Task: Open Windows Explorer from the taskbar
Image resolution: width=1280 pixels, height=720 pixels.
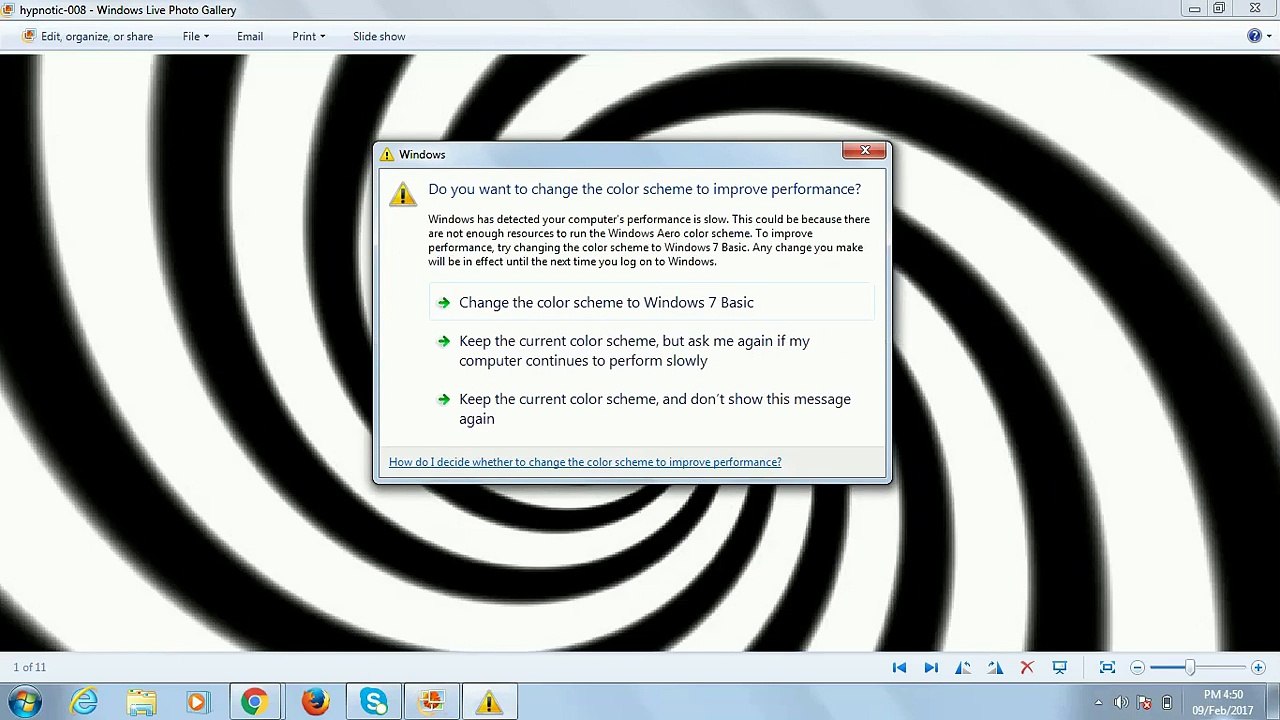Action: (x=141, y=702)
